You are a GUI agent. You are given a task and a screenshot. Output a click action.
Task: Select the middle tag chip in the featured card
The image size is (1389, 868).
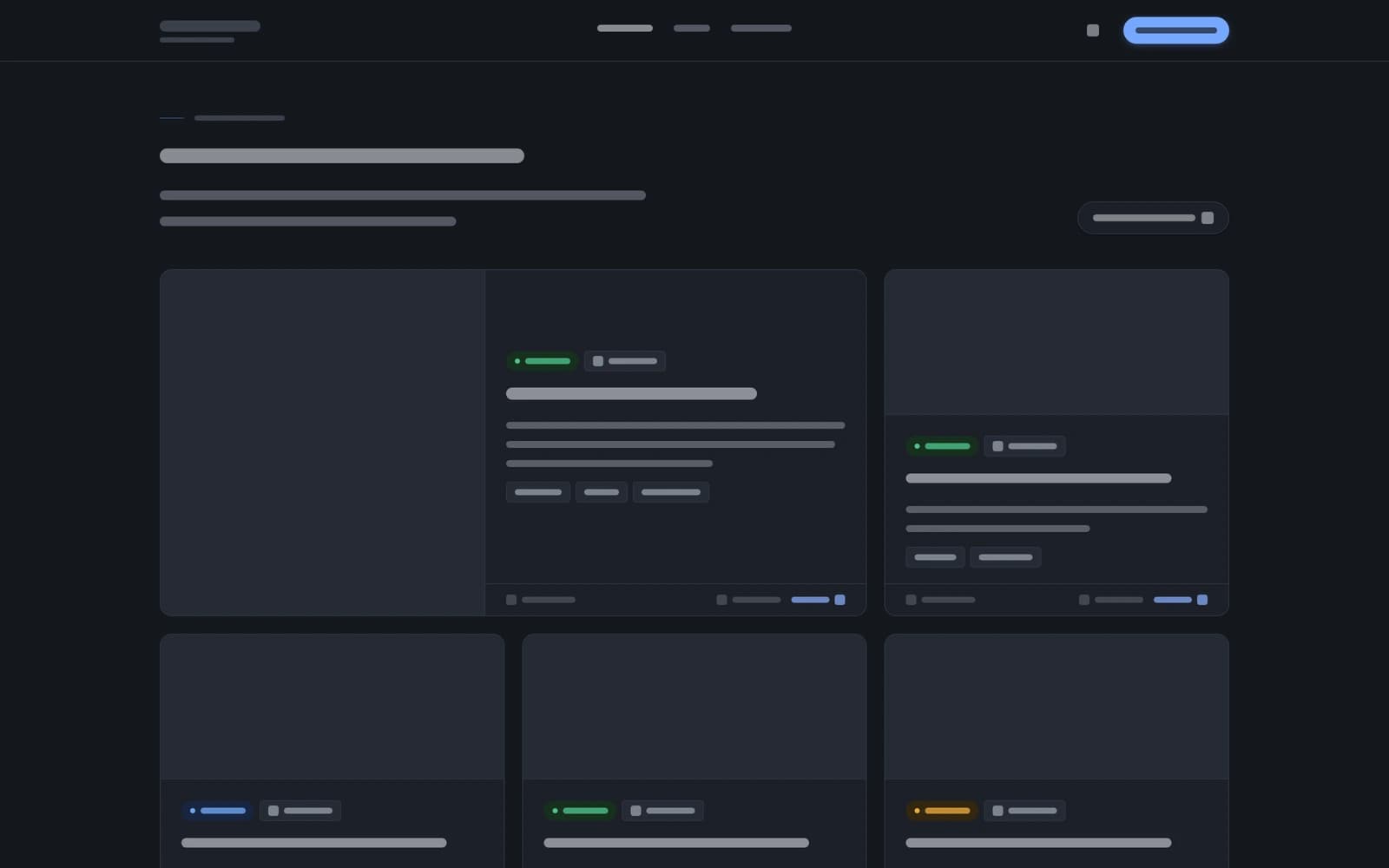[602, 492]
